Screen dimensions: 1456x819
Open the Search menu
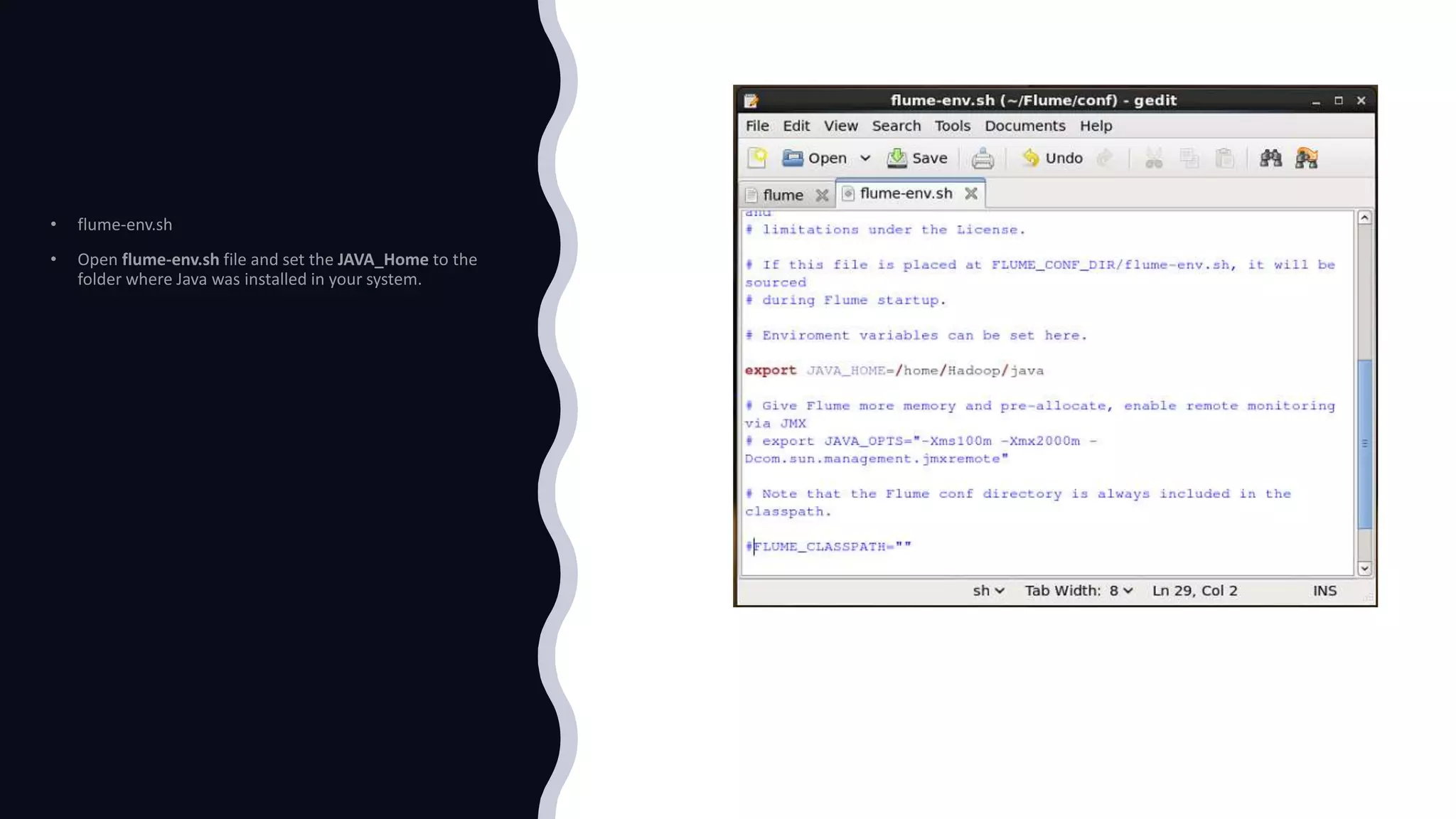pyautogui.click(x=896, y=126)
